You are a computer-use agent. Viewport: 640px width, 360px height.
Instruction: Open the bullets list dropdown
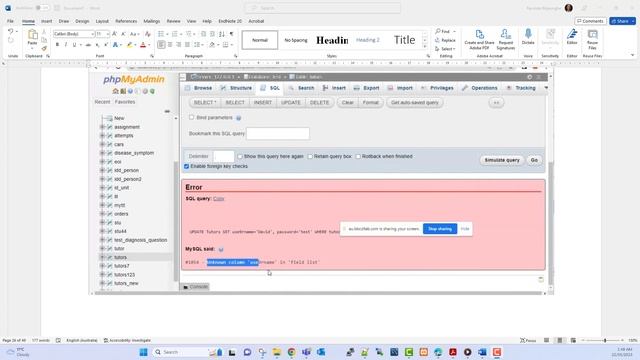[x=167, y=34]
